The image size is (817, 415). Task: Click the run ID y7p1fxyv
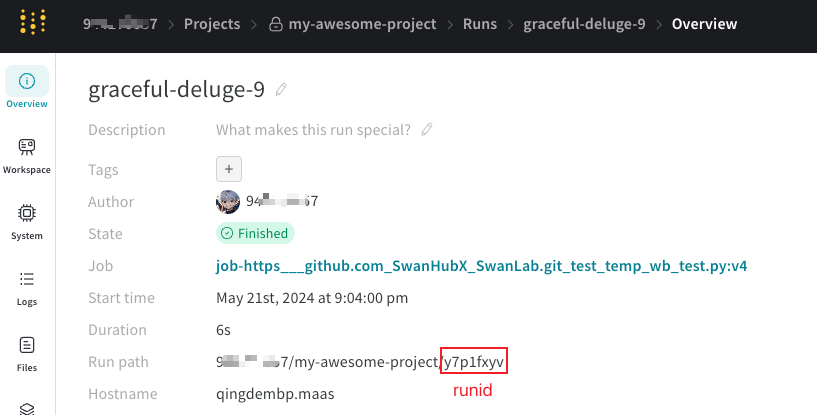tap(474, 361)
